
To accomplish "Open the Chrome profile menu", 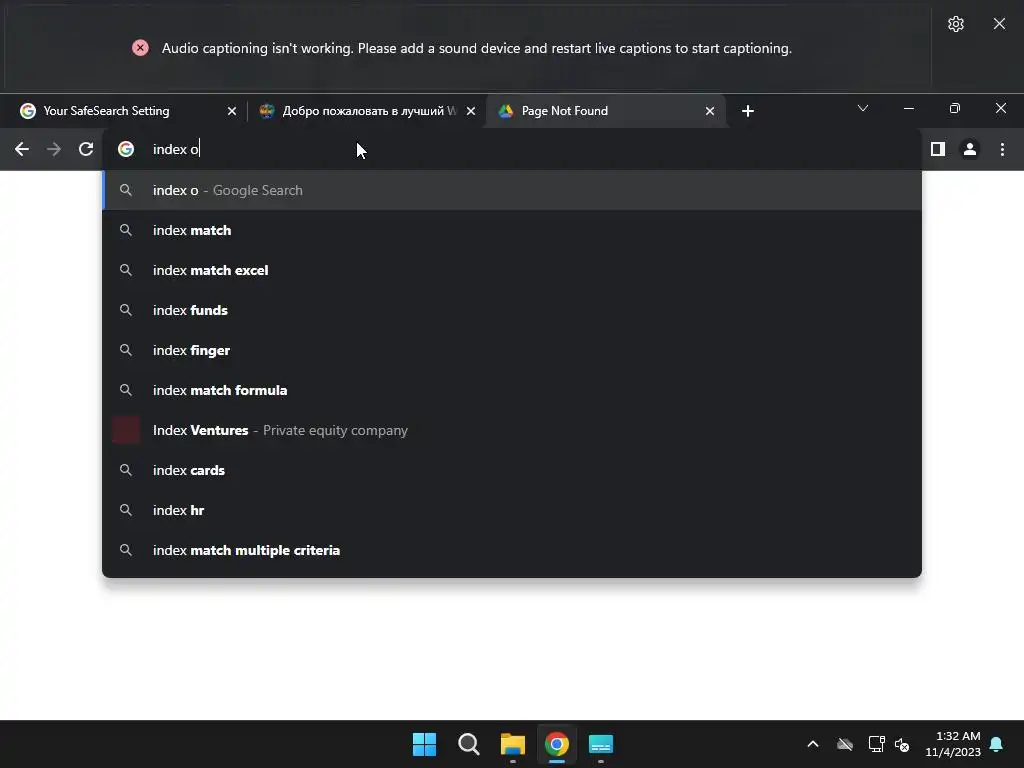I will 970,149.
